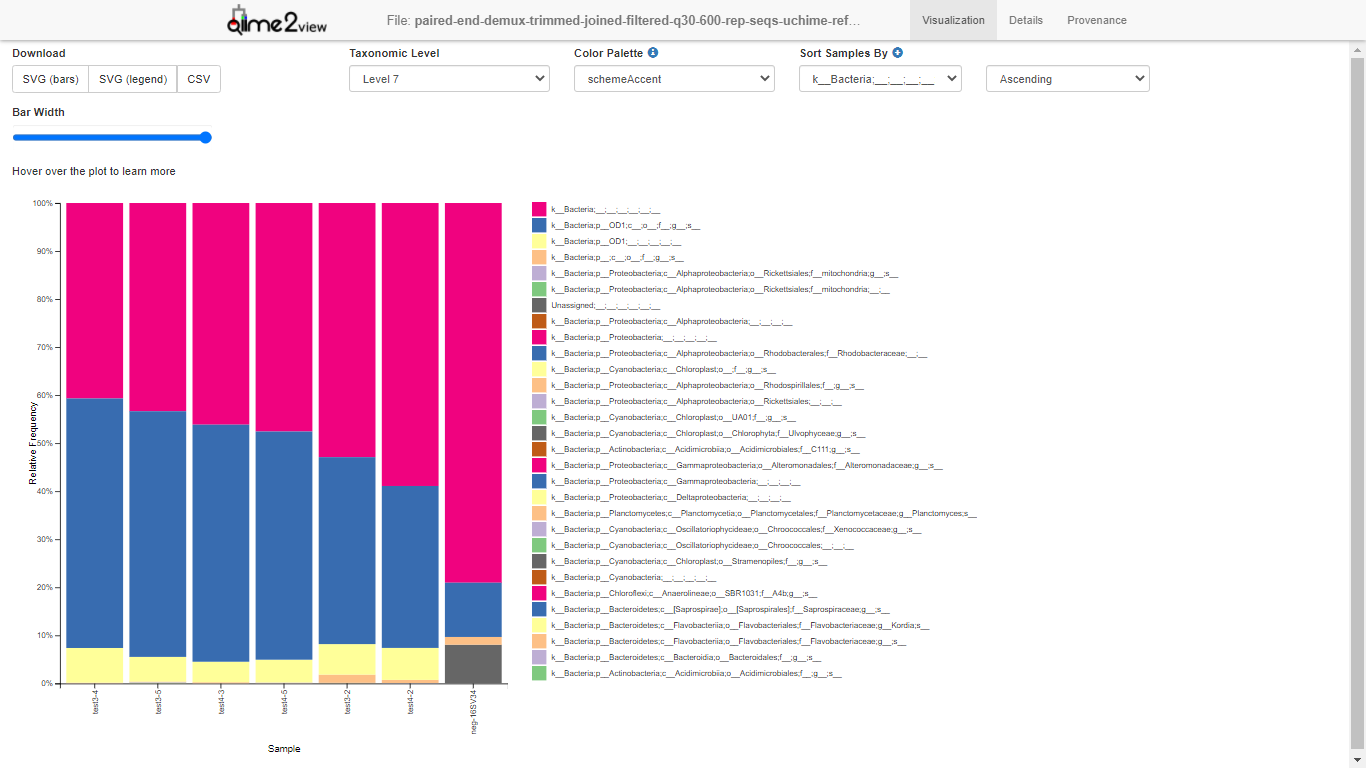The height and width of the screenshot is (768, 1366).
Task: Switch to the Details tab
Action: coord(1025,20)
